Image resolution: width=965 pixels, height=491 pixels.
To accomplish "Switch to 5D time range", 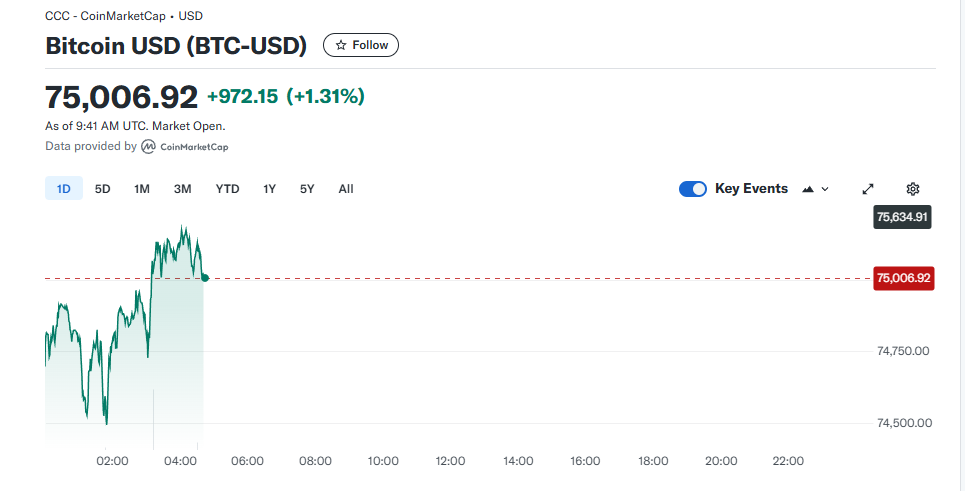I will coord(102,189).
